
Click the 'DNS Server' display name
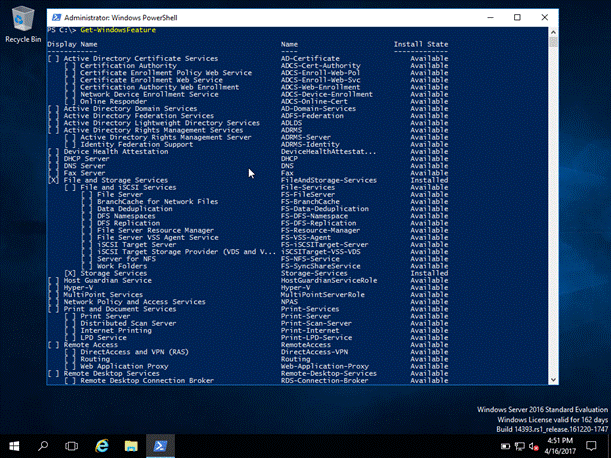coord(85,166)
